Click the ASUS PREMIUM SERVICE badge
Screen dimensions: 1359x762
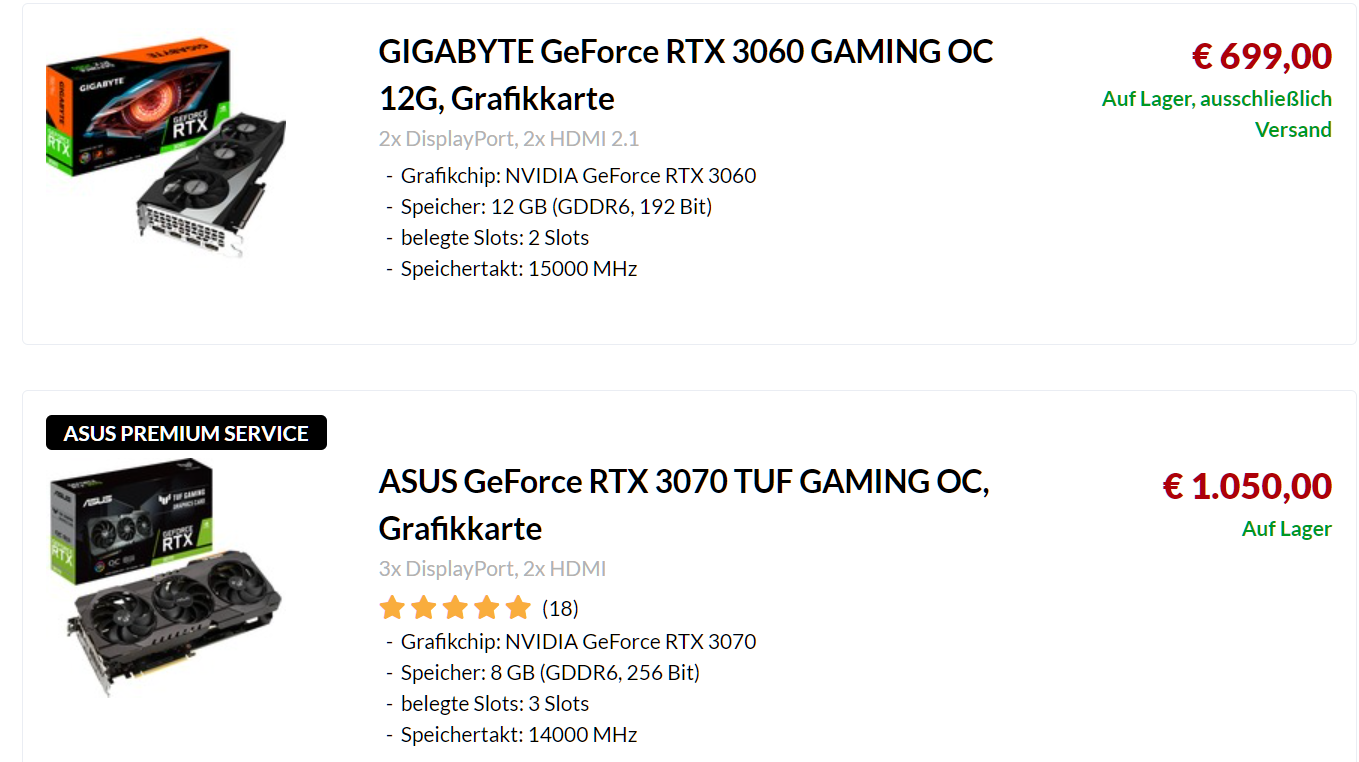pyautogui.click(x=186, y=433)
